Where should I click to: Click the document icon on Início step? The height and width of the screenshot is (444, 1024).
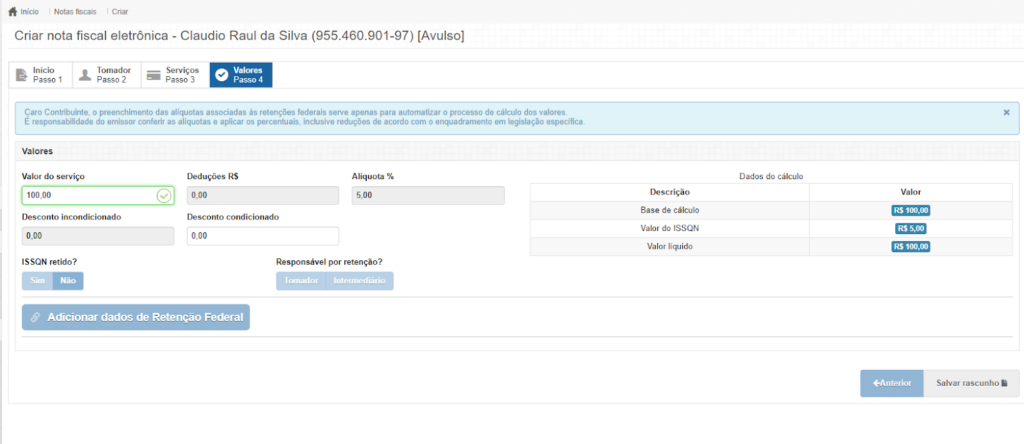tap(21, 75)
